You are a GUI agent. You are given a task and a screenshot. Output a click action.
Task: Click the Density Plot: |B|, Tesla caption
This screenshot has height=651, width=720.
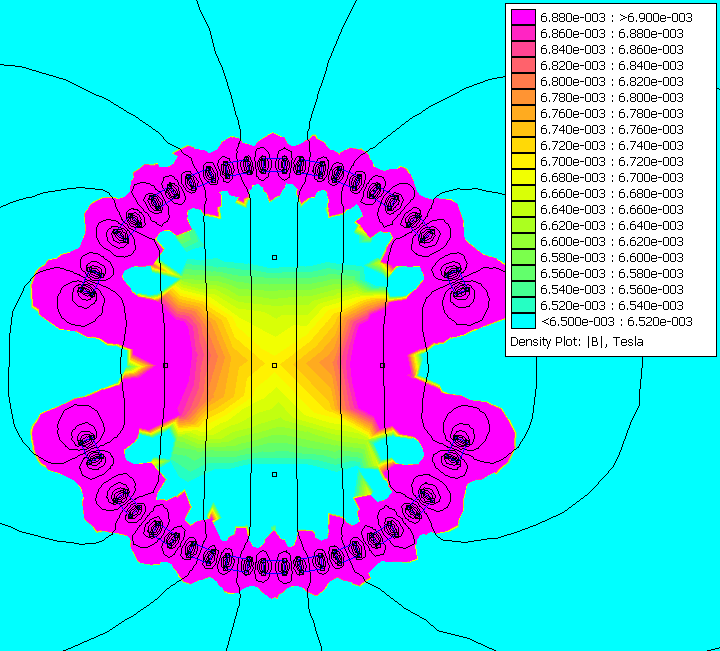click(577, 341)
